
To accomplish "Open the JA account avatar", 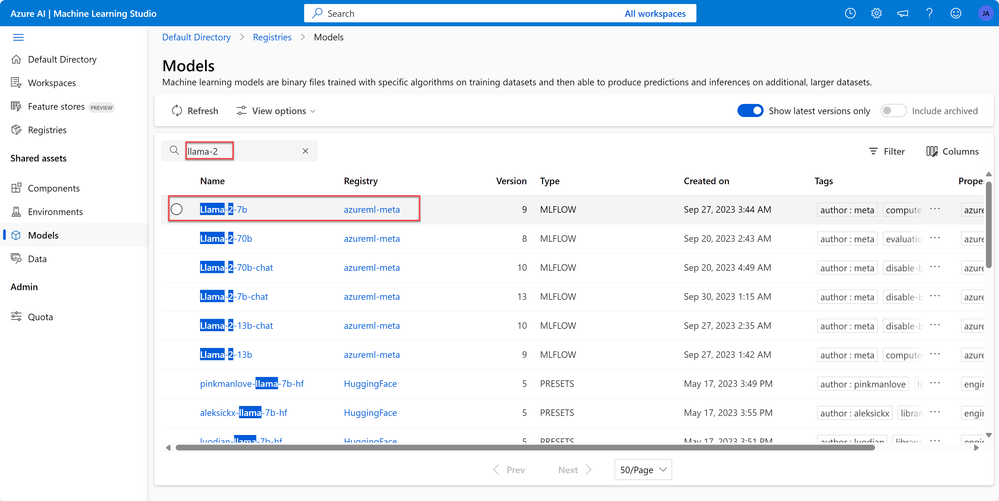I will tap(984, 13).
